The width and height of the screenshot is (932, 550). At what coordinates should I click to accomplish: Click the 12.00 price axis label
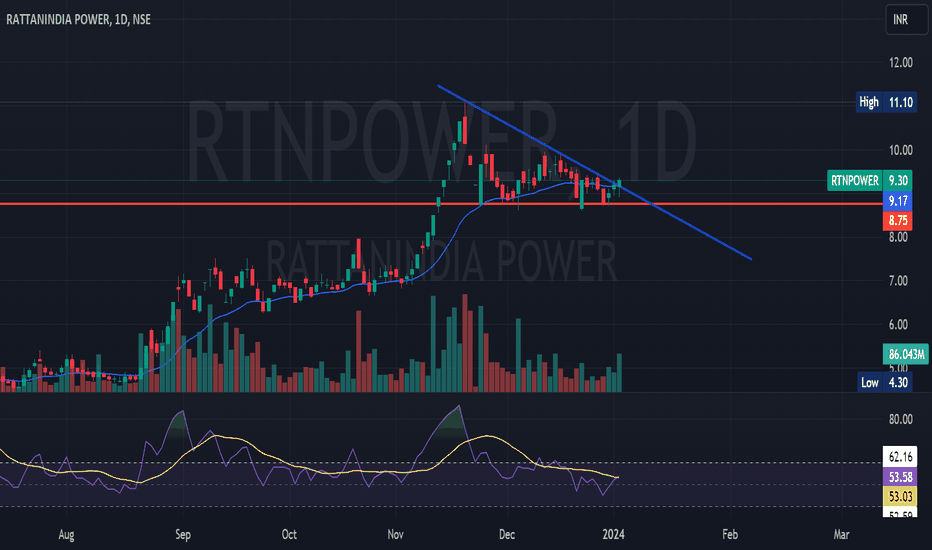click(x=900, y=62)
